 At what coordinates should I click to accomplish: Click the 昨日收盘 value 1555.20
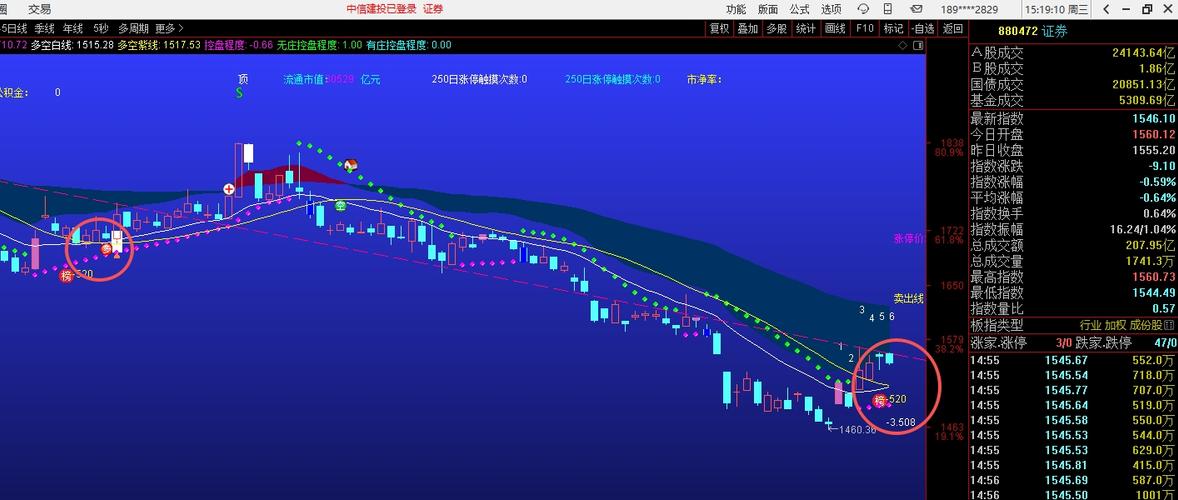[1155, 150]
